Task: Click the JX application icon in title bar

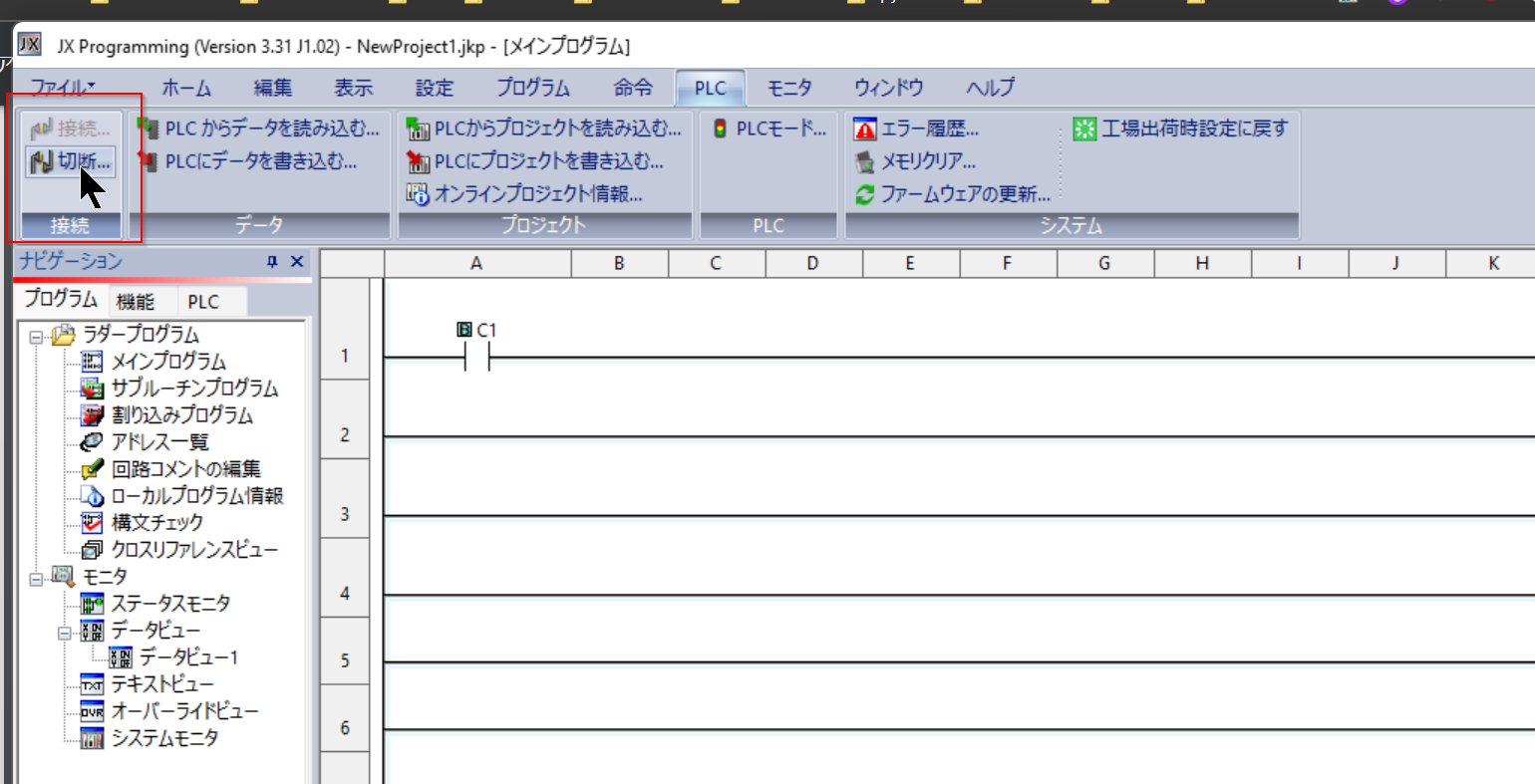Action: (30, 45)
